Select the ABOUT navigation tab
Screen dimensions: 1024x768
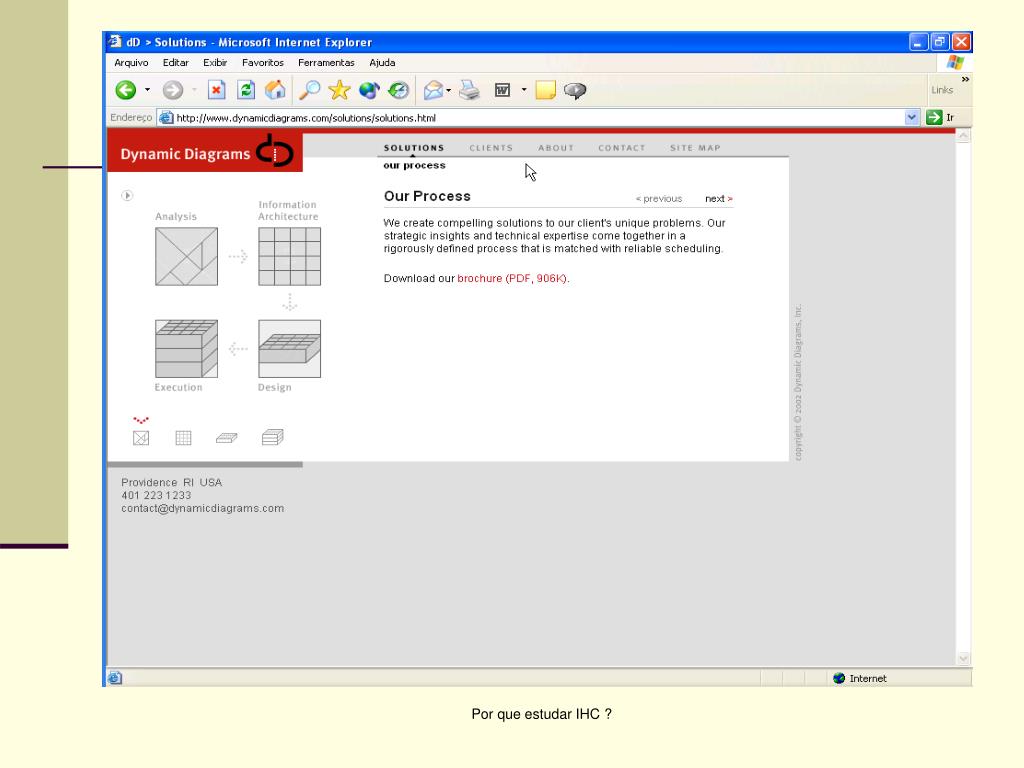coord(556,148)
